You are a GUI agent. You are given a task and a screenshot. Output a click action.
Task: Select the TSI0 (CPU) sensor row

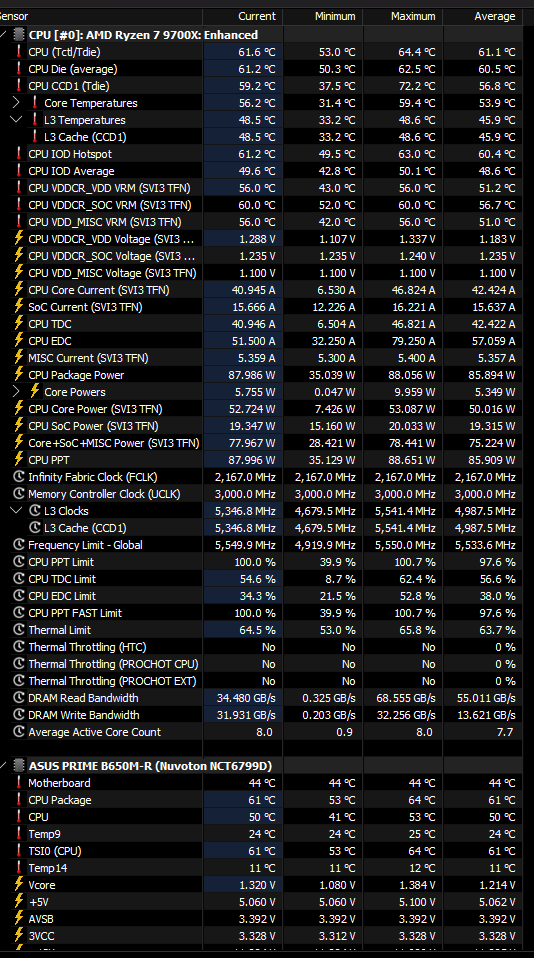(x=262, y=851)
